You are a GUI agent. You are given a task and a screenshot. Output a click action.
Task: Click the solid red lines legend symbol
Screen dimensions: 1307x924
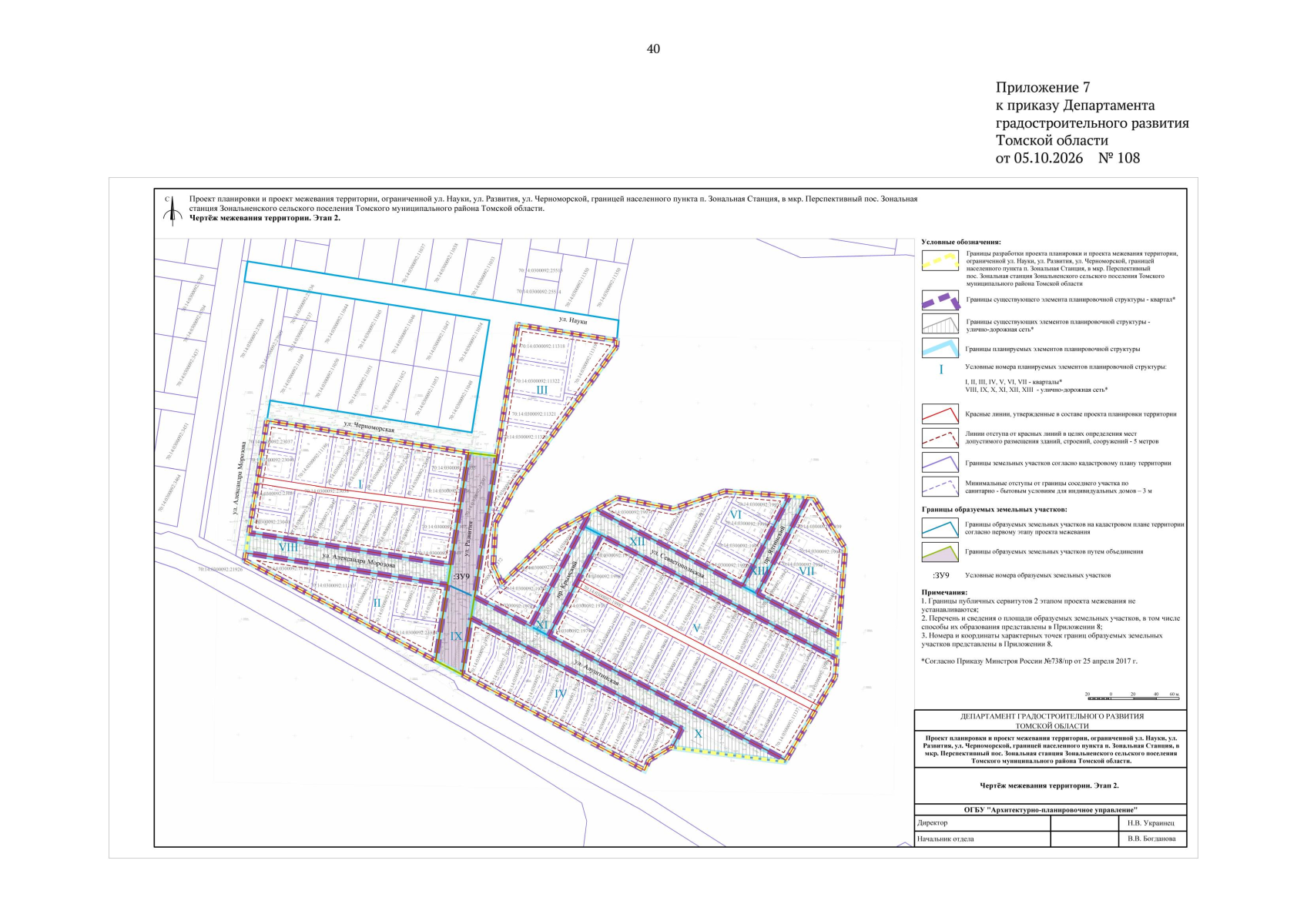pyautogui.click(x=940, y=414)
